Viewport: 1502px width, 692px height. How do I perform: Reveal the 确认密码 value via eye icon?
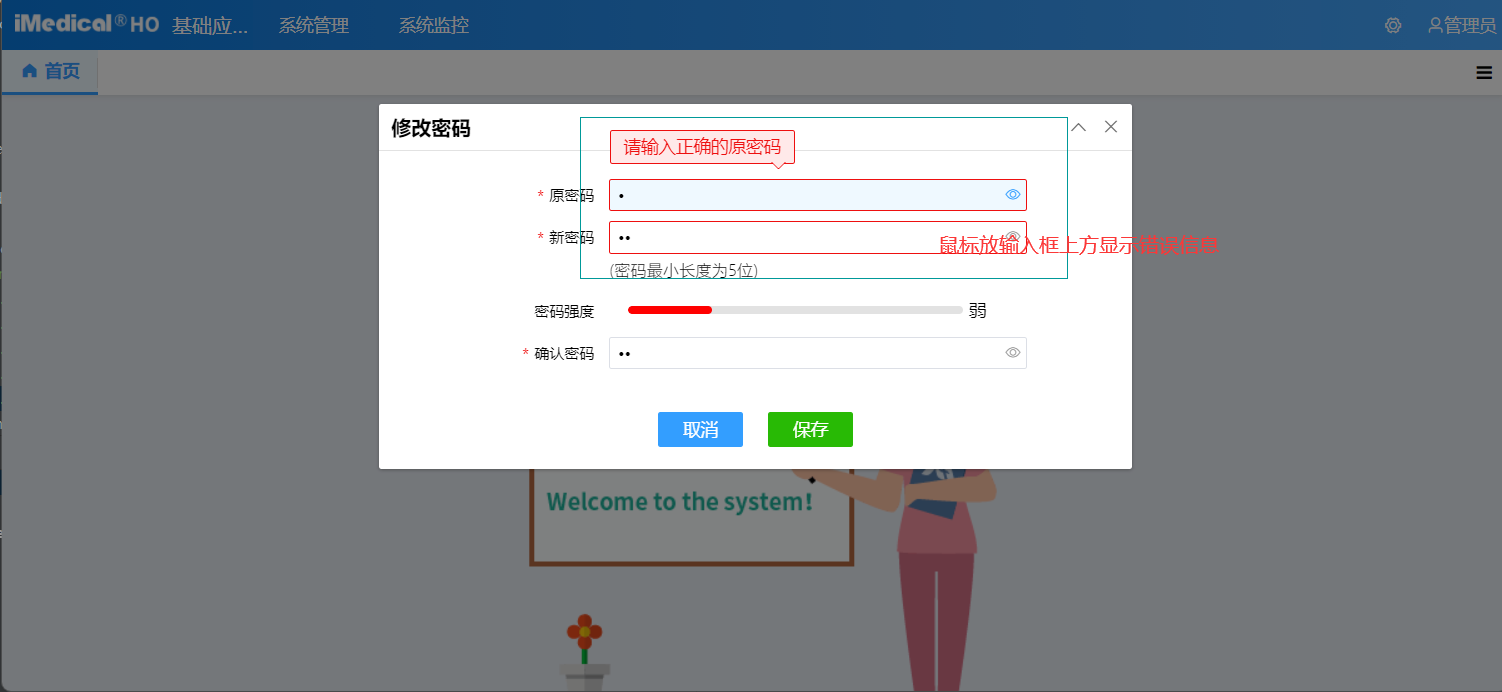point(1012,353)
